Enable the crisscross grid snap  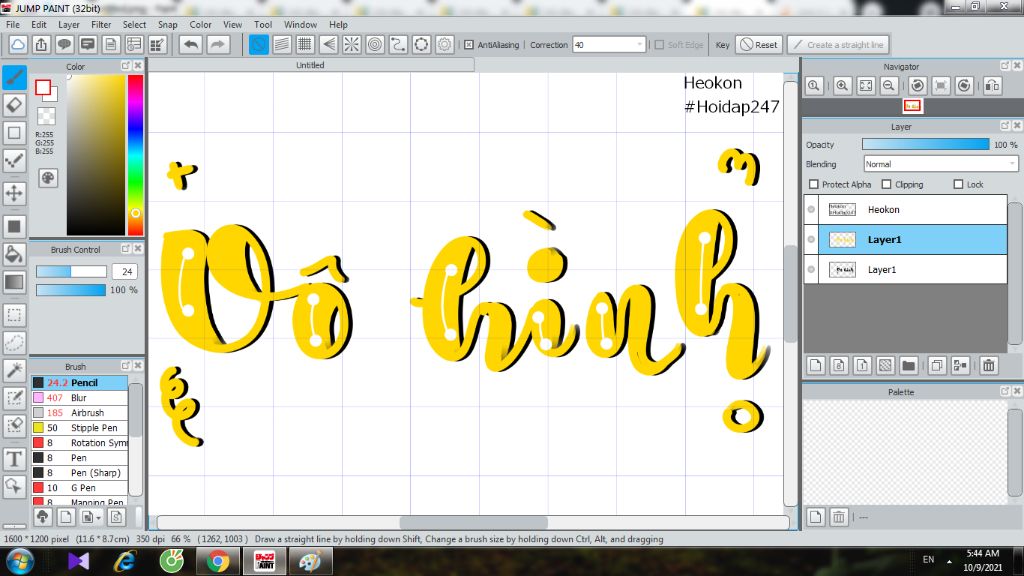click(305, 44)
